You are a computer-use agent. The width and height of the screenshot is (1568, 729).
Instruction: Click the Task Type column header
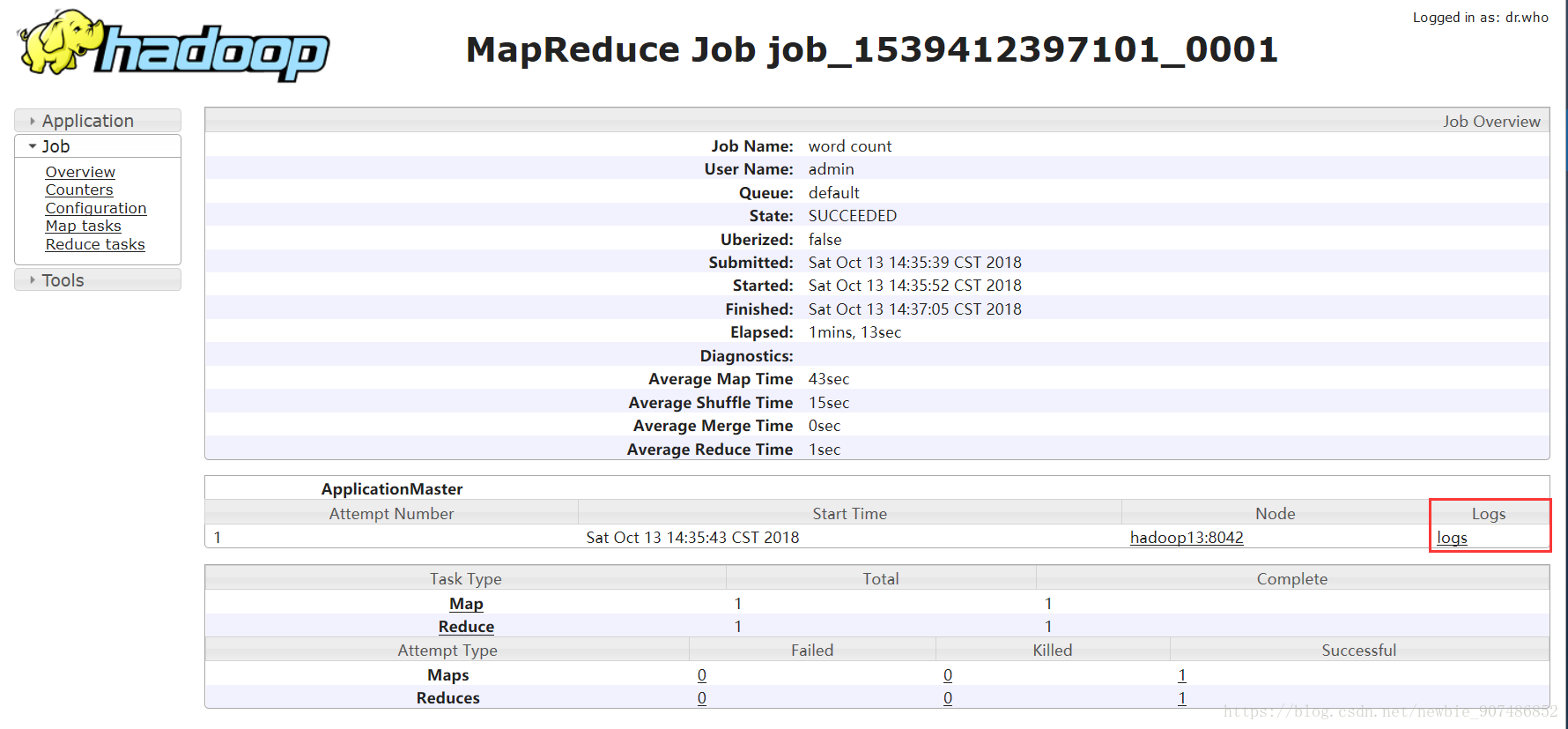click(465, 578)
